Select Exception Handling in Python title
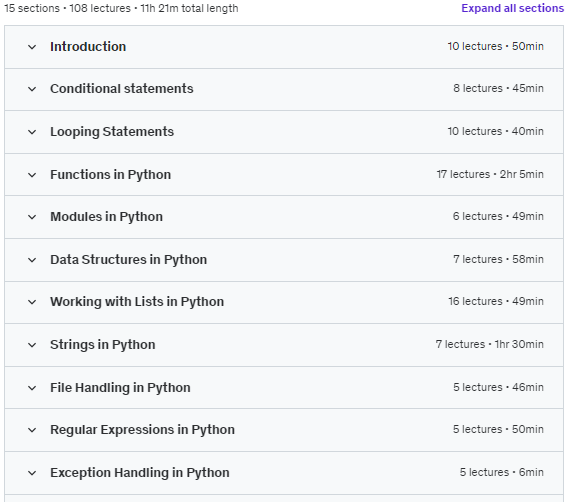569x502 pixels. pyautogui.click(x=140, y=473)
